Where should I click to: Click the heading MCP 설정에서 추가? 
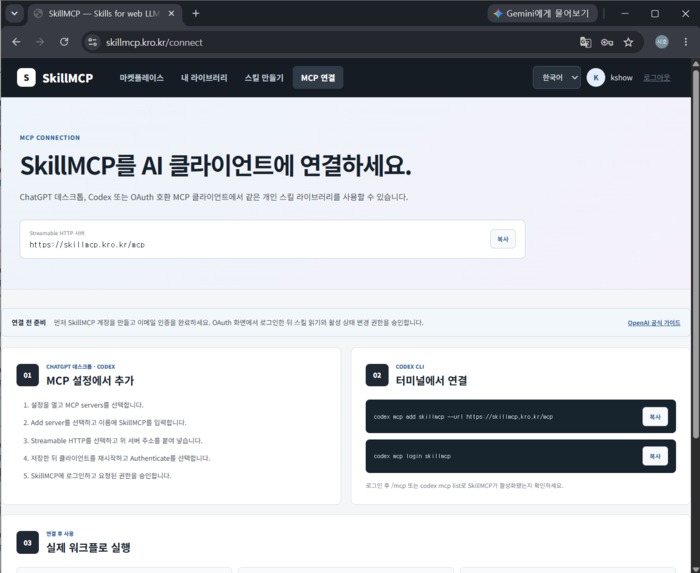tap(90, 381)
